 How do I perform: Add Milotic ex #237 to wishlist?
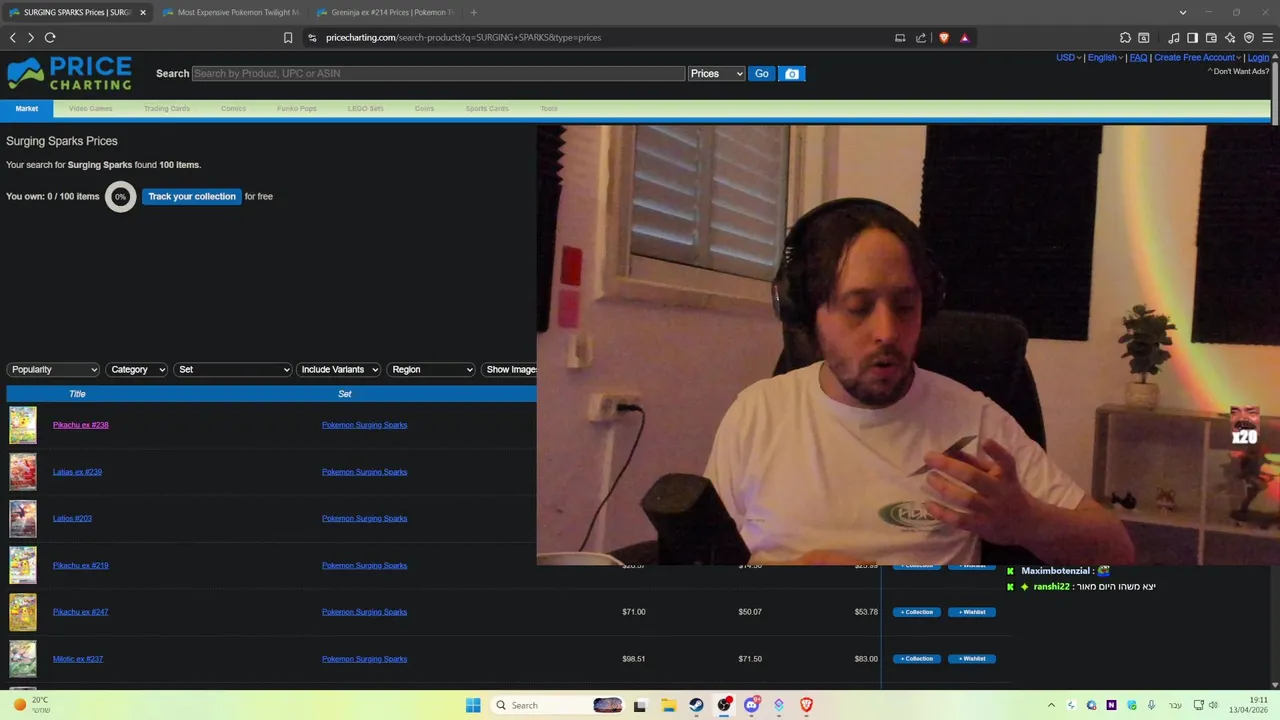tap(972, 659)
